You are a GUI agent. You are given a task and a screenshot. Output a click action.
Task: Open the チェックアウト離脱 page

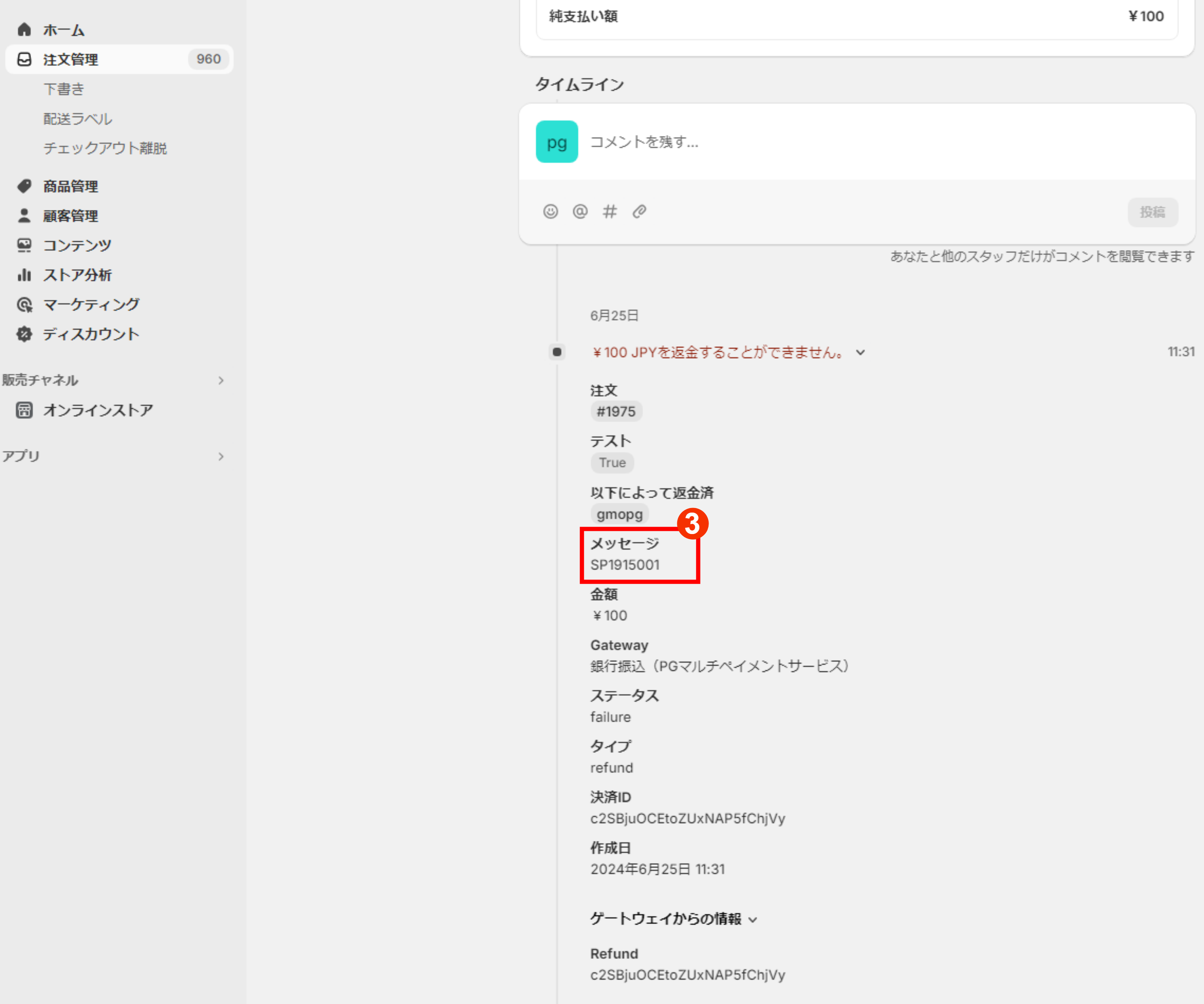coord(105,148)
